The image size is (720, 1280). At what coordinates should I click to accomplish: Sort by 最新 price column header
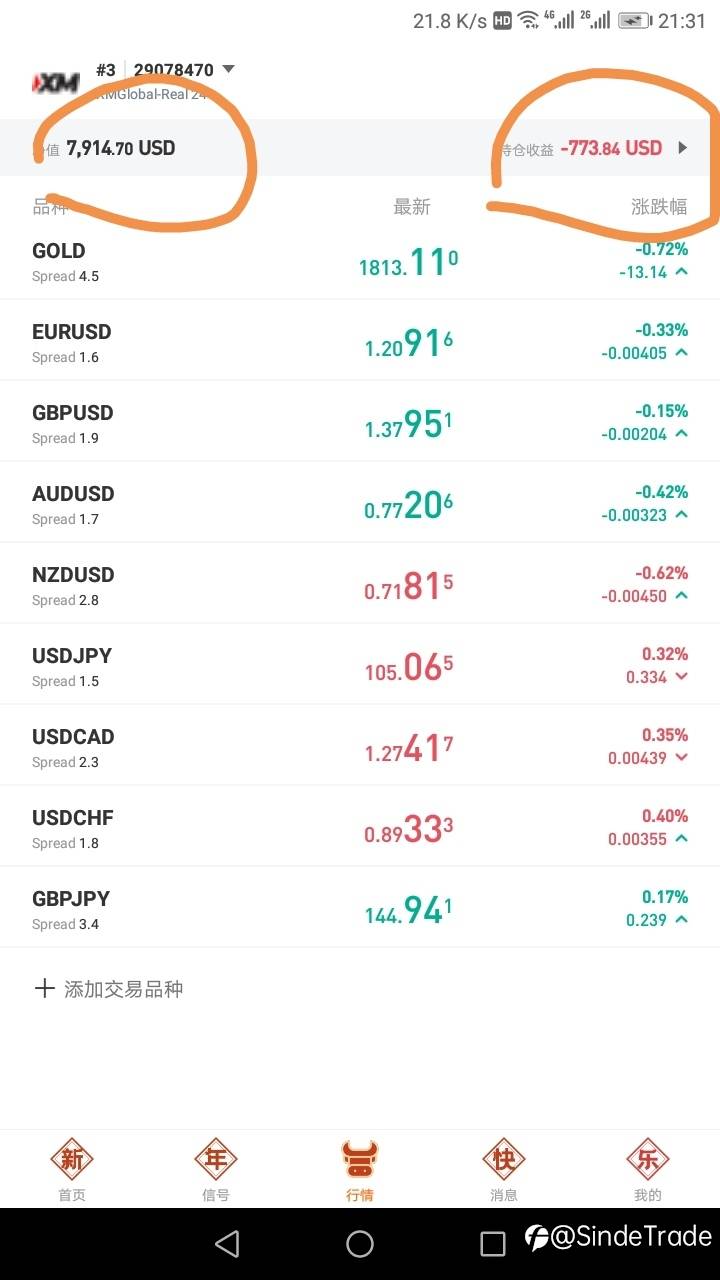point(411,207)
